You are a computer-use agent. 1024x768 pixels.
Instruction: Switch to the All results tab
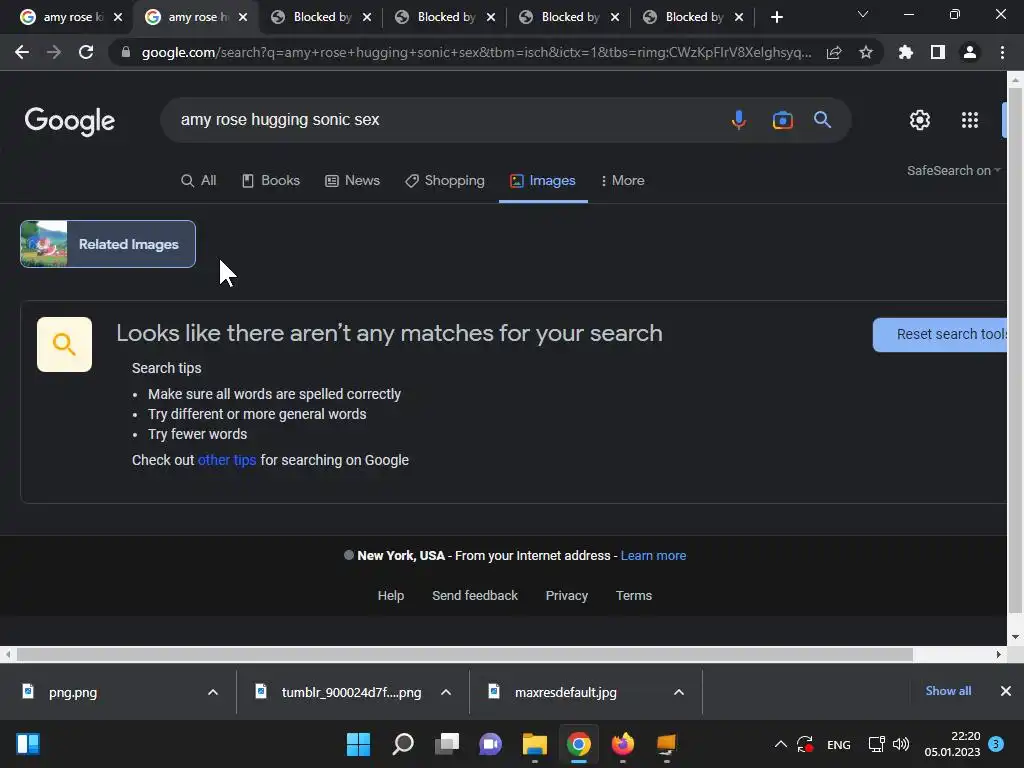[199, 180]
